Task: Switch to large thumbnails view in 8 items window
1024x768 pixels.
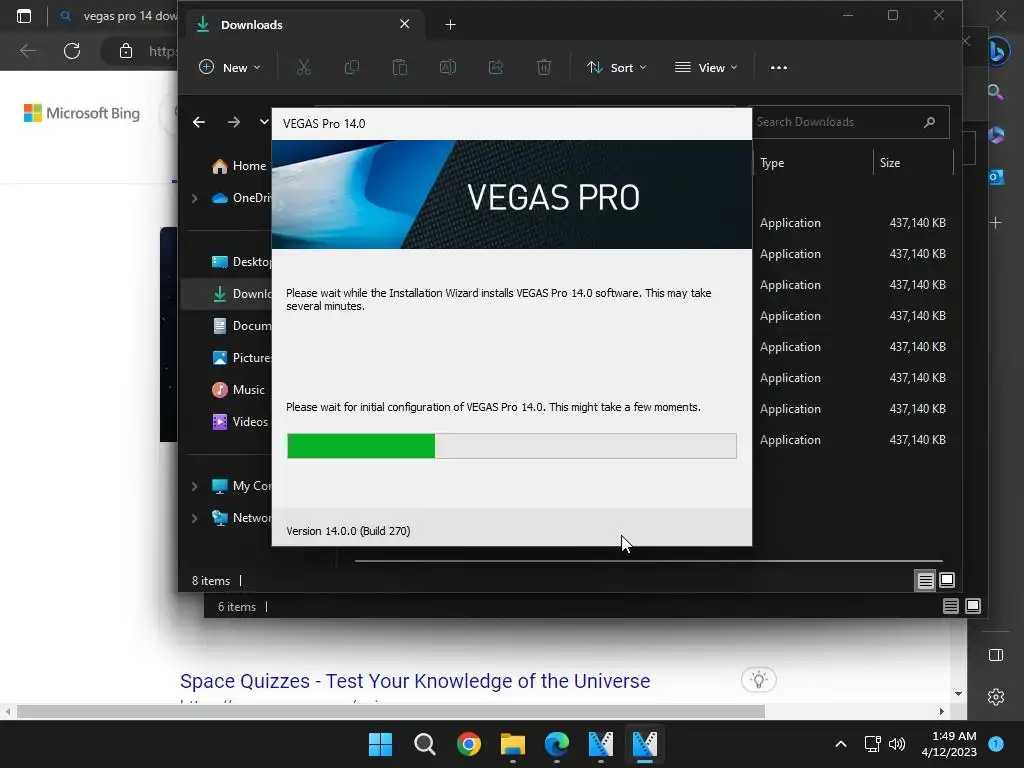Action: click(x=947, y=580)
